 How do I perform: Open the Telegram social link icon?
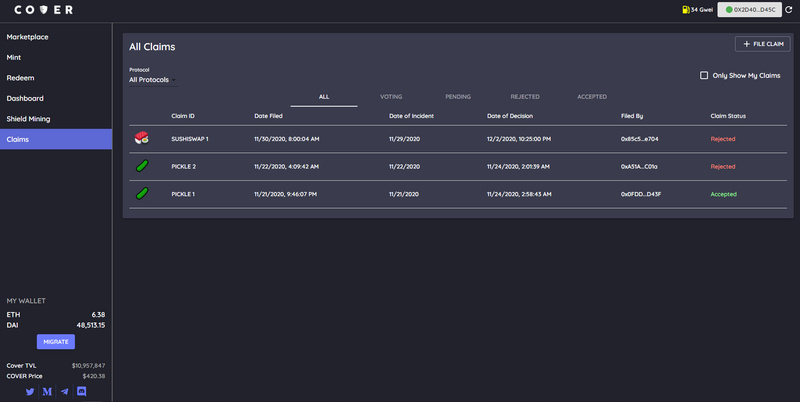64,392
